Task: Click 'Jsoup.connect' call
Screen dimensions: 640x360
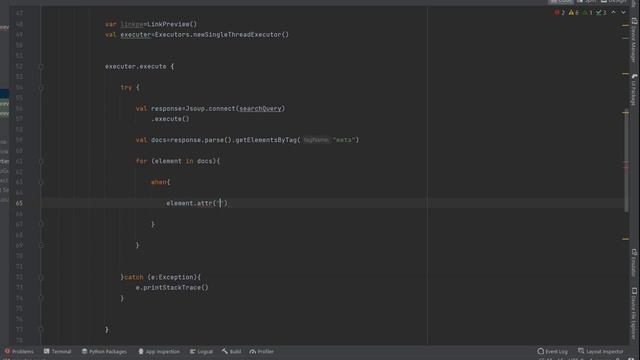Action: (210, 109)
